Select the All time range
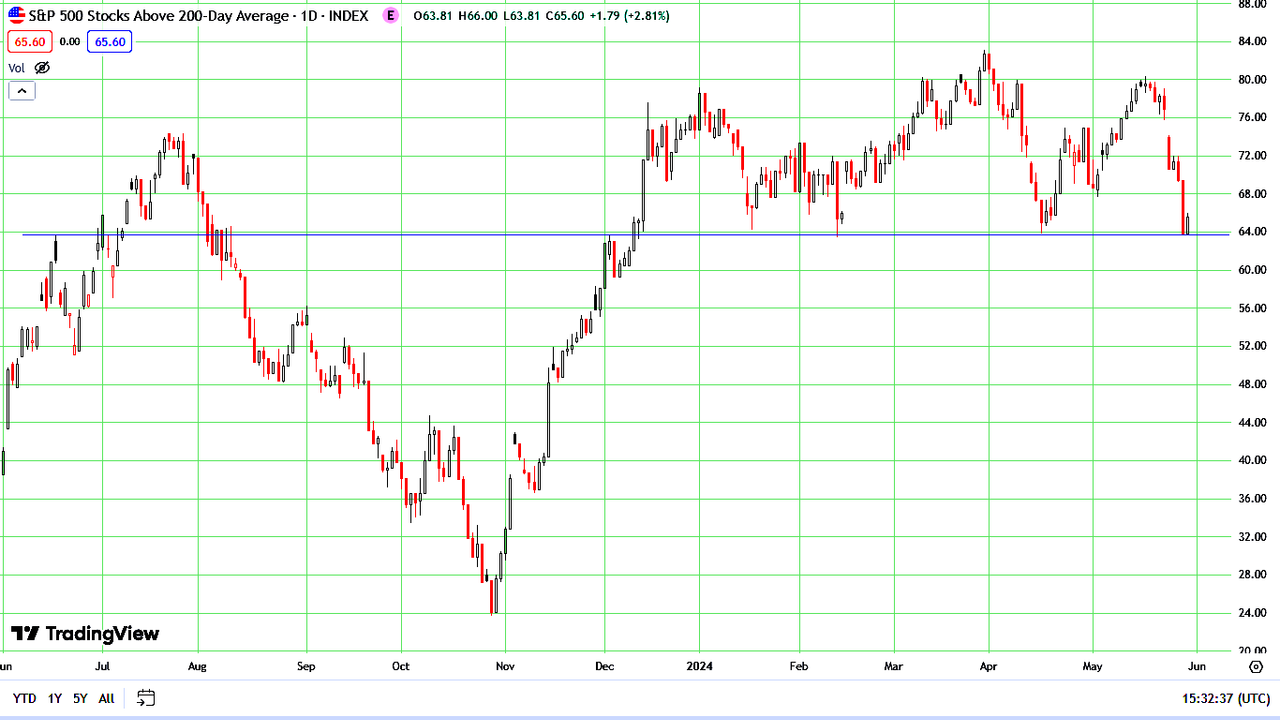1280x720 pixels. click(106, 698)
